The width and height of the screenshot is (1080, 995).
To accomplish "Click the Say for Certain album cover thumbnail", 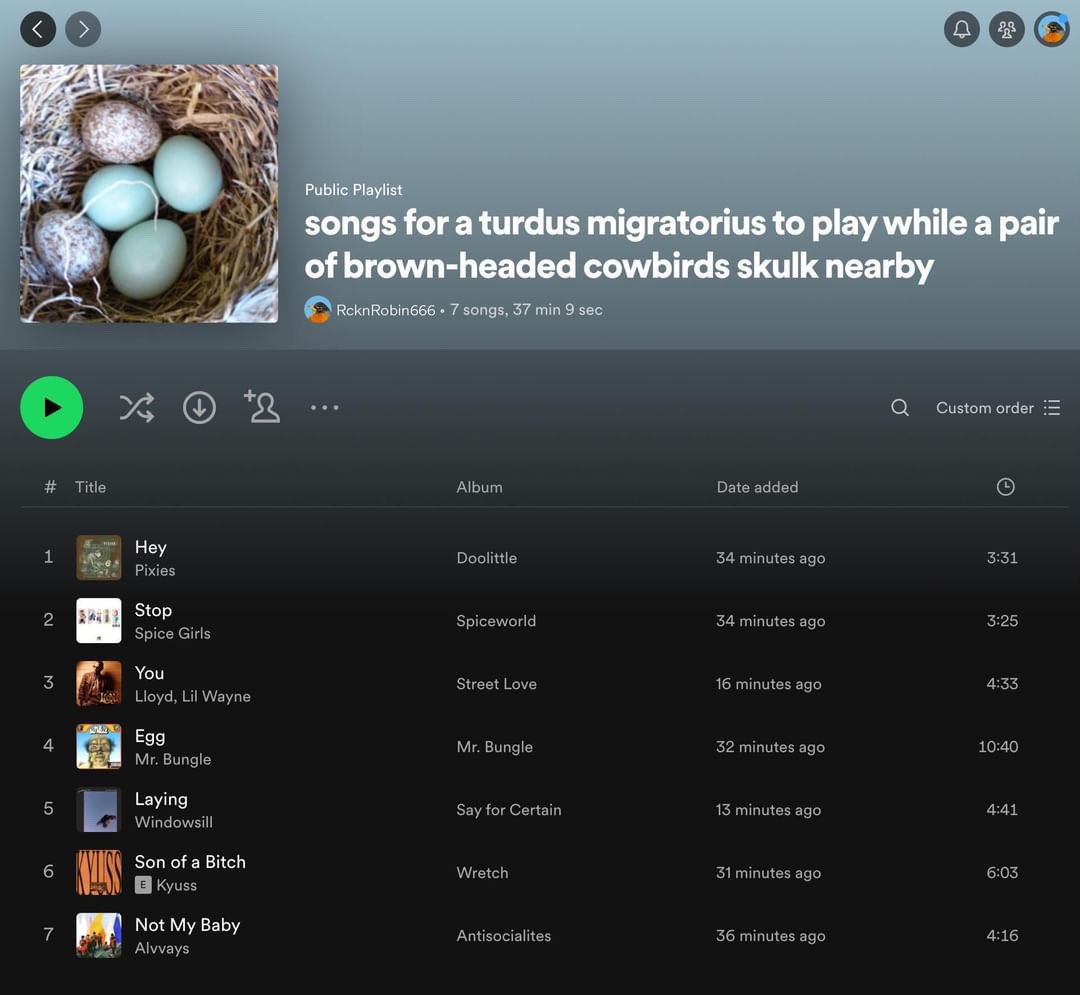I will click(x=98, y=810).
